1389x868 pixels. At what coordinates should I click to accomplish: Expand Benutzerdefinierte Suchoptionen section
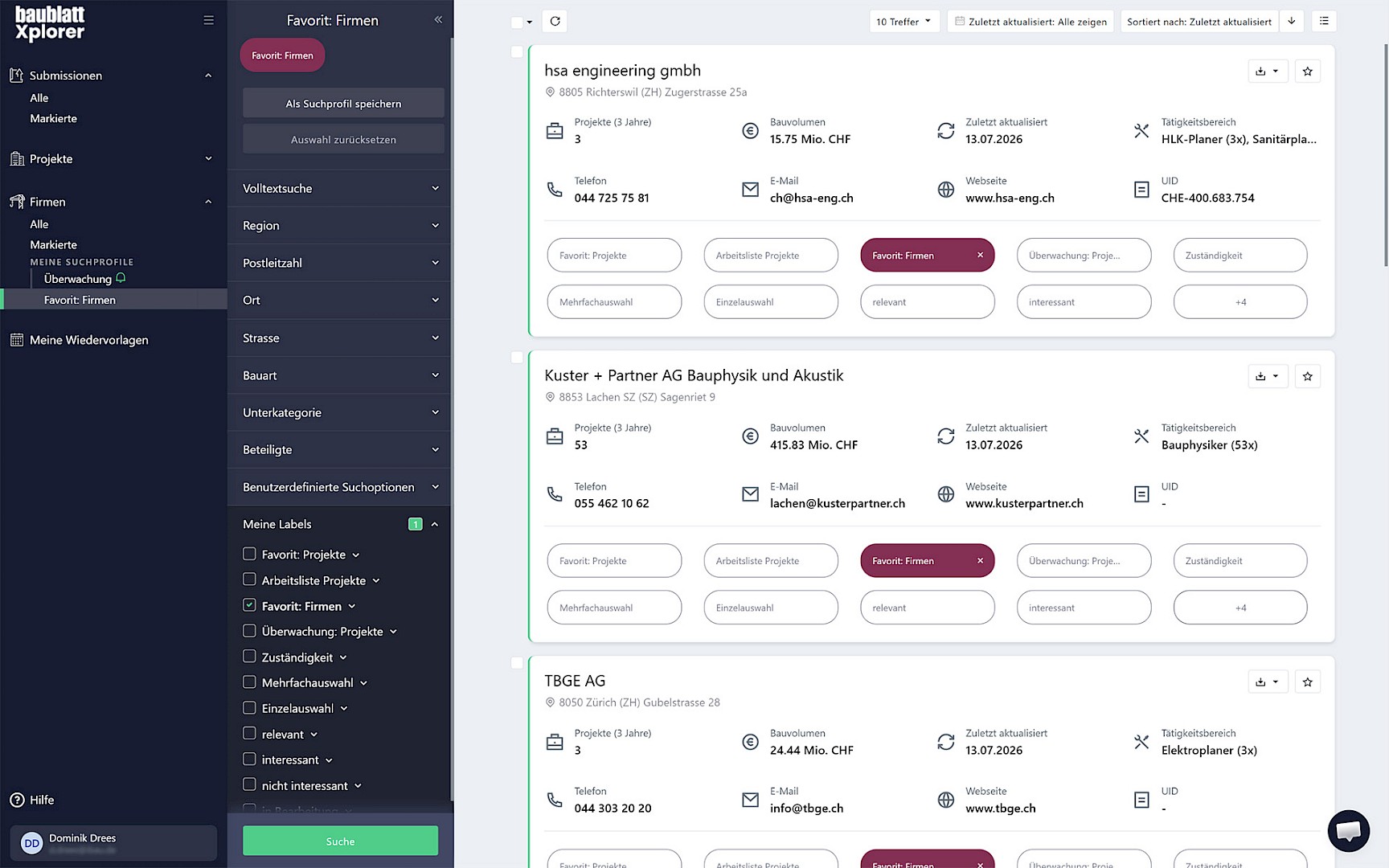click(x=341, y=487)
